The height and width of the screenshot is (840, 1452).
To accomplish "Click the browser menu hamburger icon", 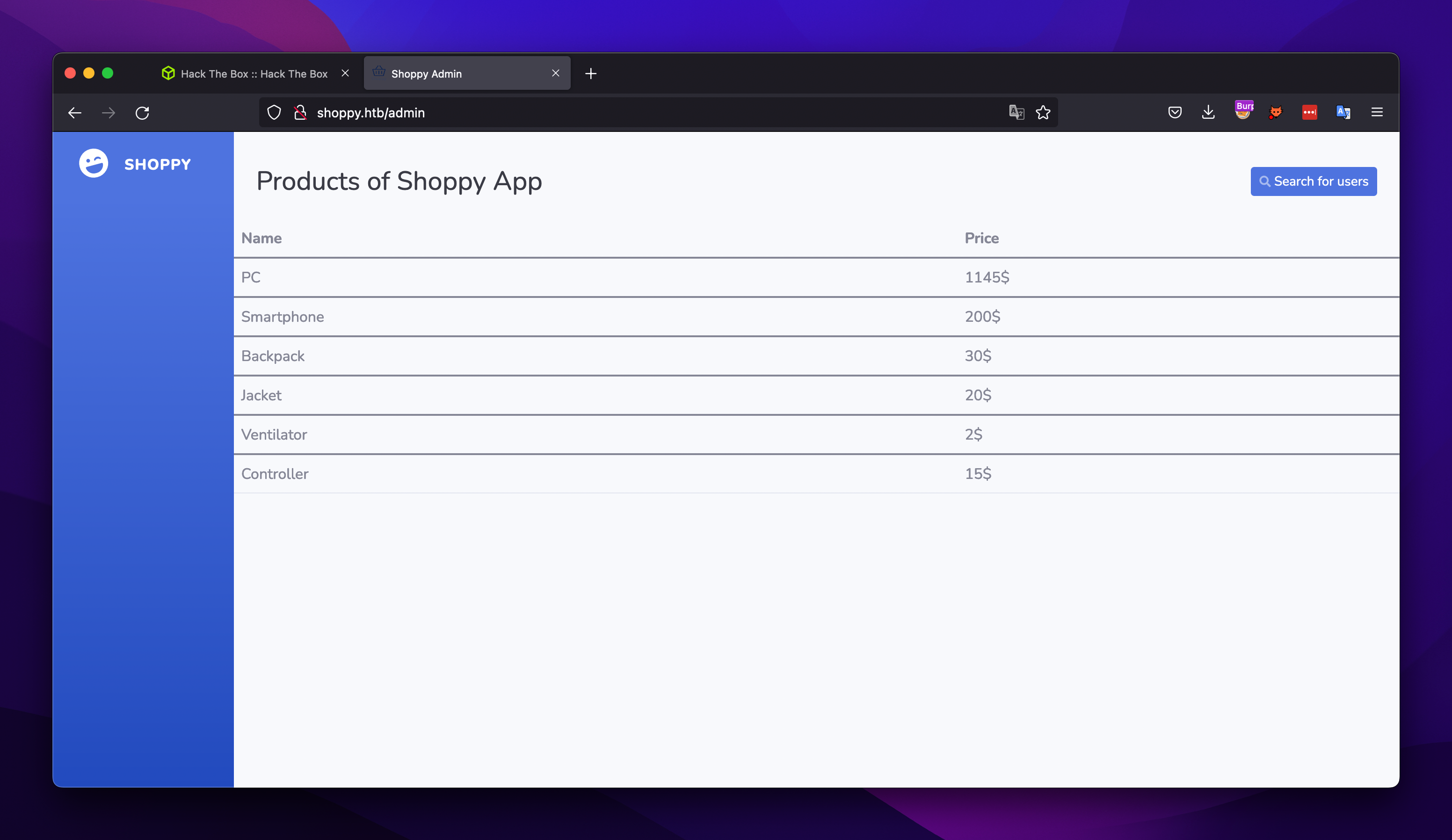I will (x=1377, y=112).
